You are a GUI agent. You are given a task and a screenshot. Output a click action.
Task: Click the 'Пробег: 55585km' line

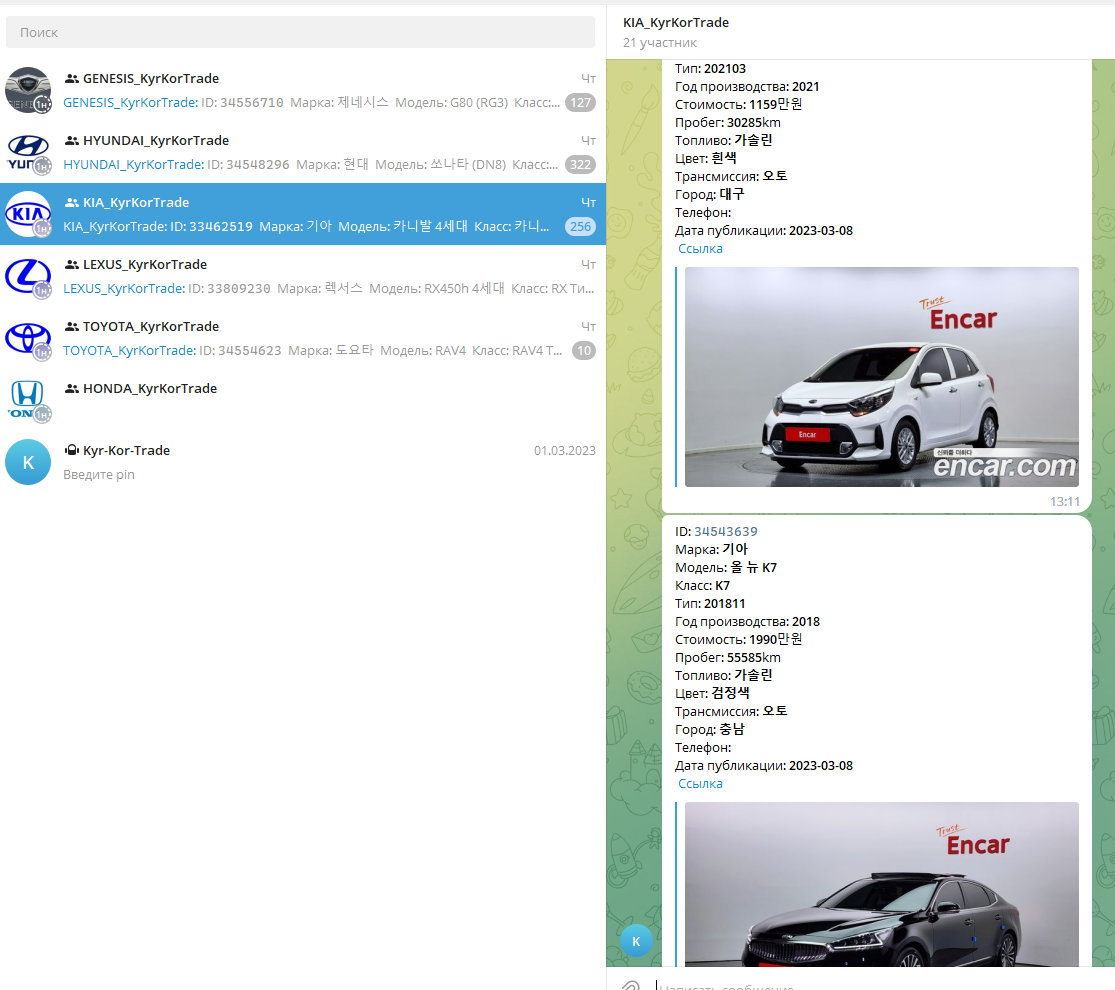click(x=727, y=657)
